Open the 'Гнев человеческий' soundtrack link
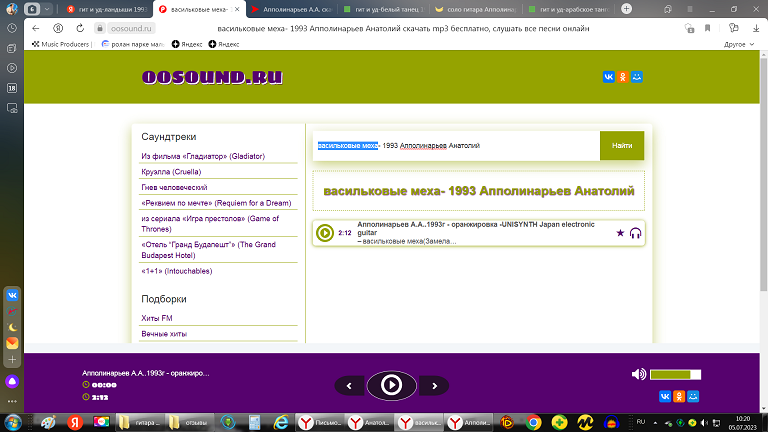Image resolution: width=768 pixels, height=432 pixels. [174, 188]
